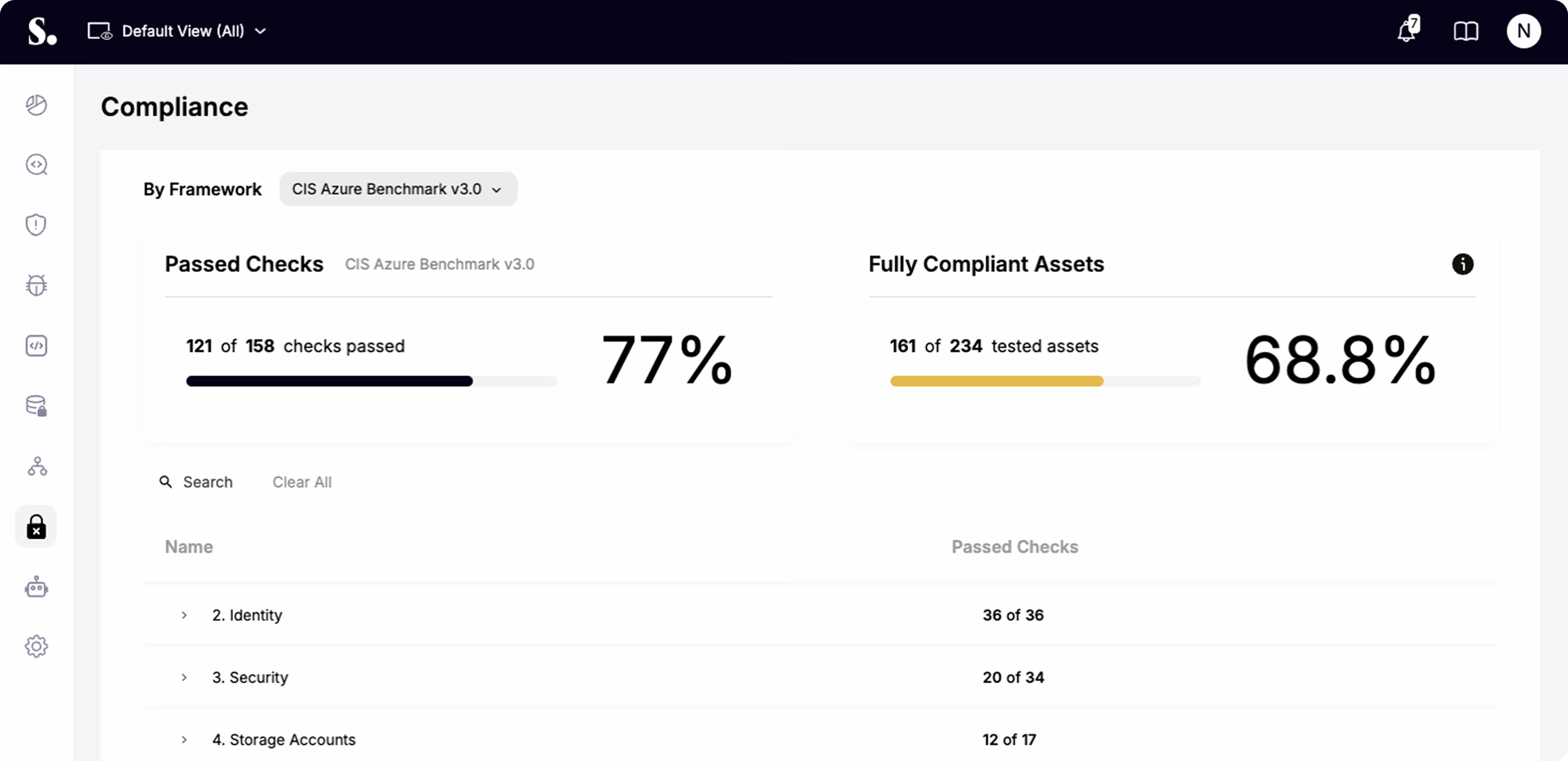Open the bug vulnerabilities sidebar icon
Viewport: 1568px width, 761px height.
pyautogui.click(x=36, y=285)
